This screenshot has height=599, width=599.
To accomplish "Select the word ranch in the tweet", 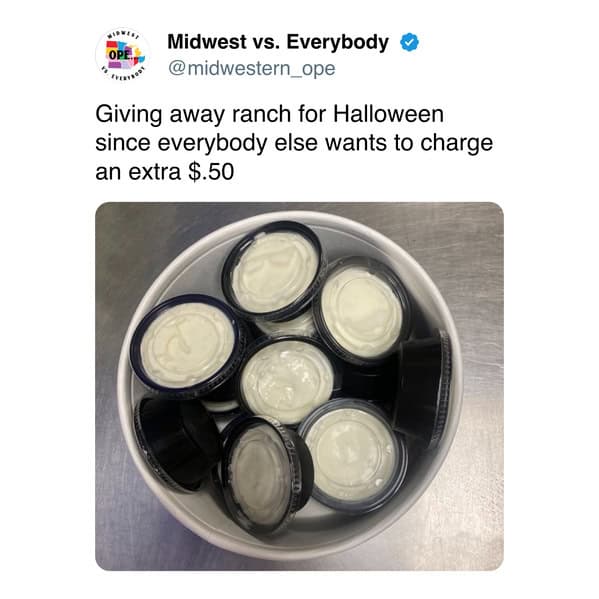I will click(x=261, y=114).
